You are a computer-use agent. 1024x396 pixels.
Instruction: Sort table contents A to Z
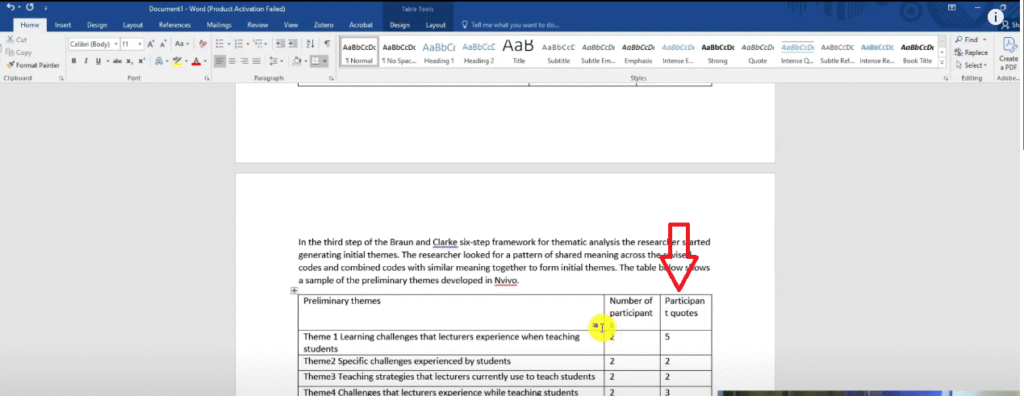point(310,44)
